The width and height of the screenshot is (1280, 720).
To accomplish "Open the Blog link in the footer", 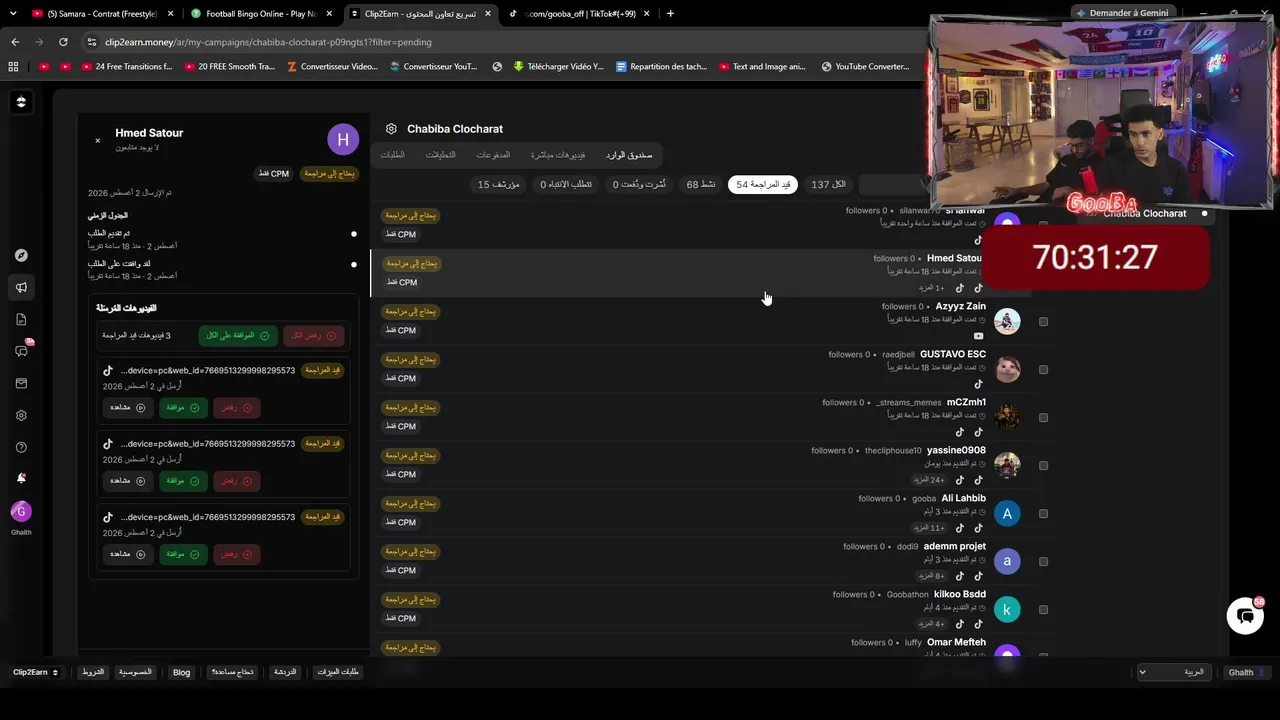I will pos(181,672).
